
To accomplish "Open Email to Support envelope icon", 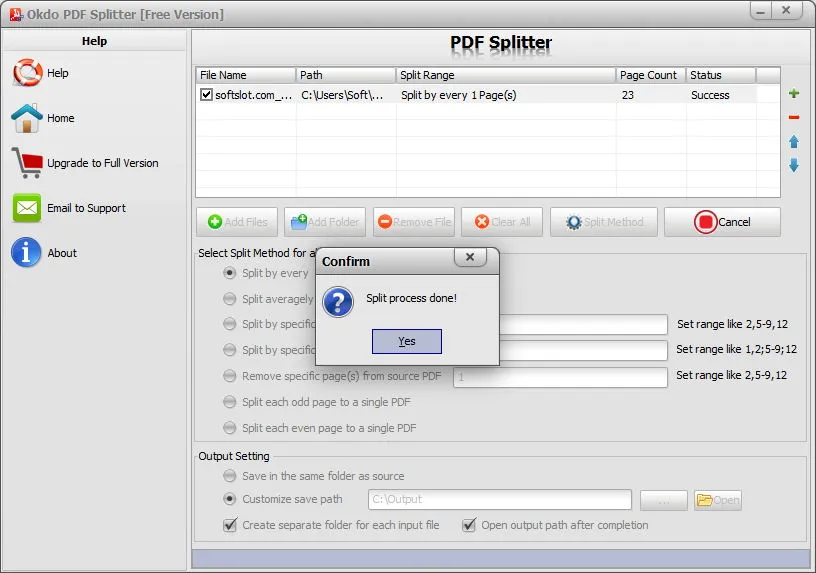I will (27, 208).
